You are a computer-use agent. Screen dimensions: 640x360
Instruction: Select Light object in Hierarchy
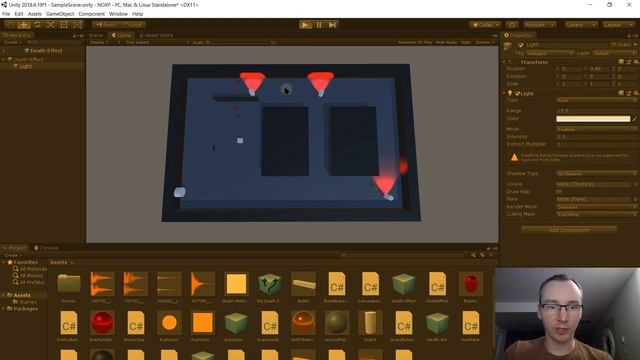coord(25,66)
